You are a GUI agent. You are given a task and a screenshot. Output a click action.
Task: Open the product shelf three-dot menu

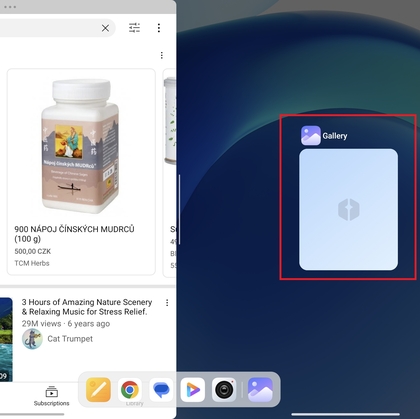(162, 55)
